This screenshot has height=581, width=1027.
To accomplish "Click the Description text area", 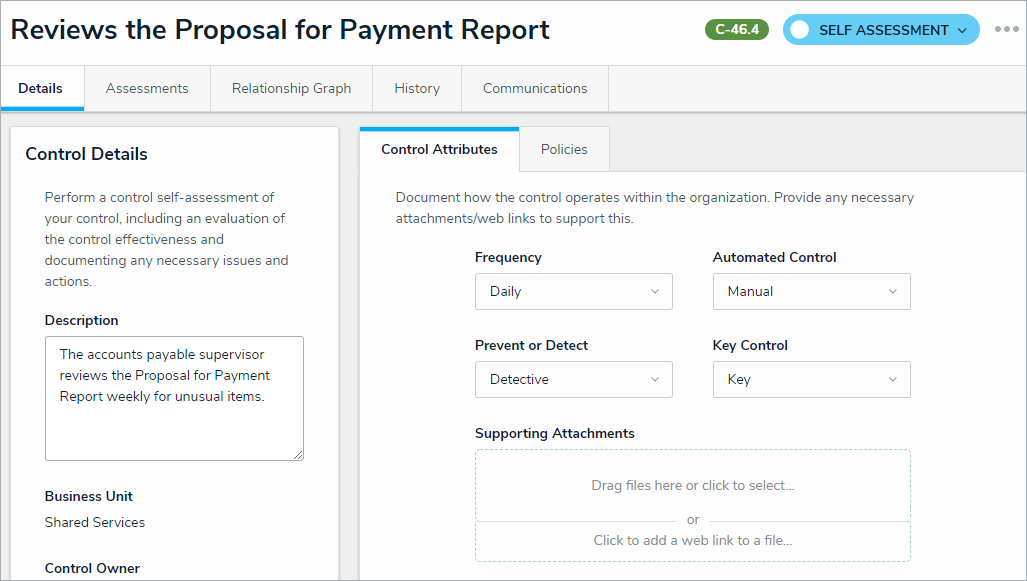I will (174, 398).
